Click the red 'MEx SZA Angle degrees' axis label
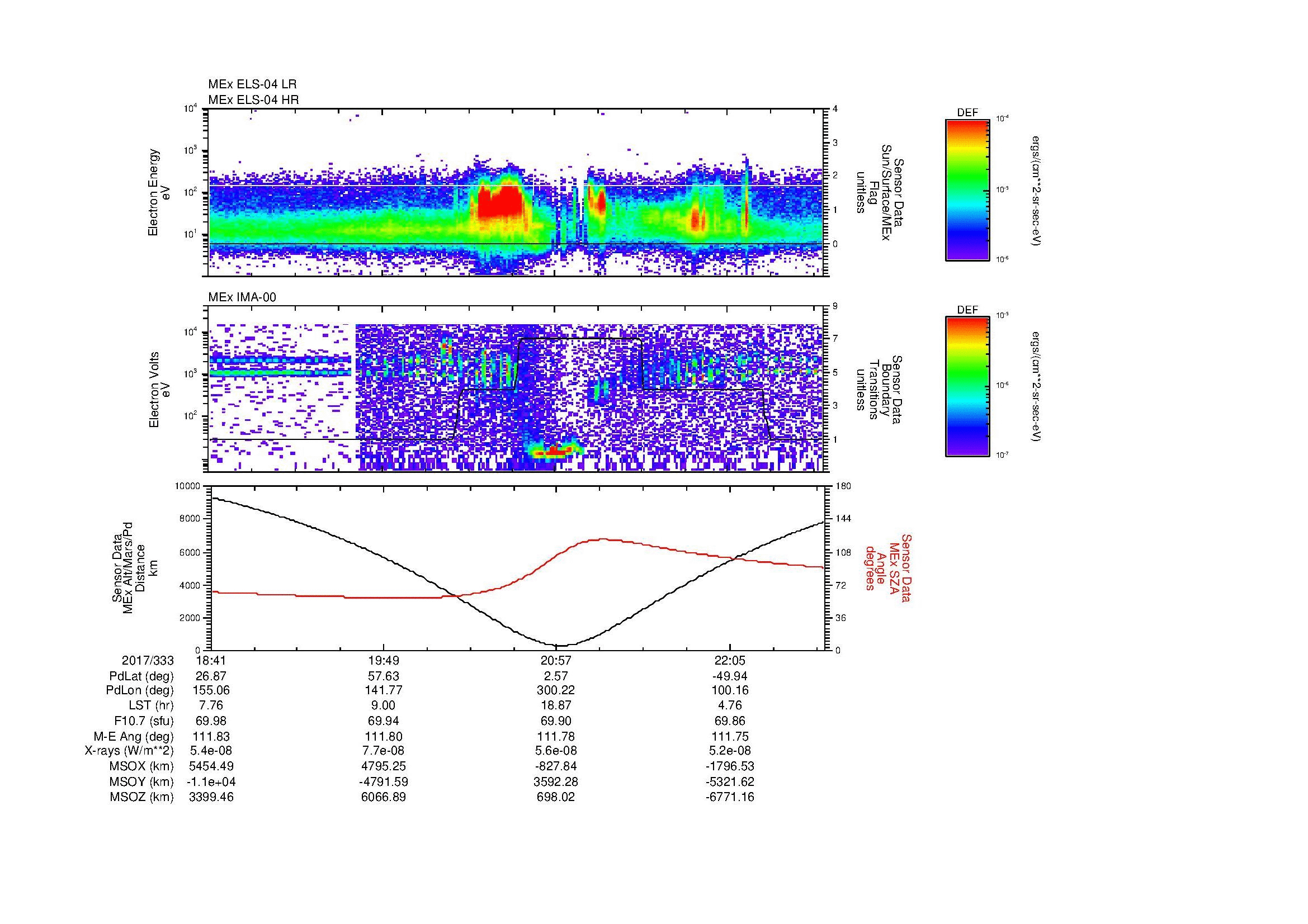Image resolution: width=1308 pixels, height=924 pixels. coord(887,568)
